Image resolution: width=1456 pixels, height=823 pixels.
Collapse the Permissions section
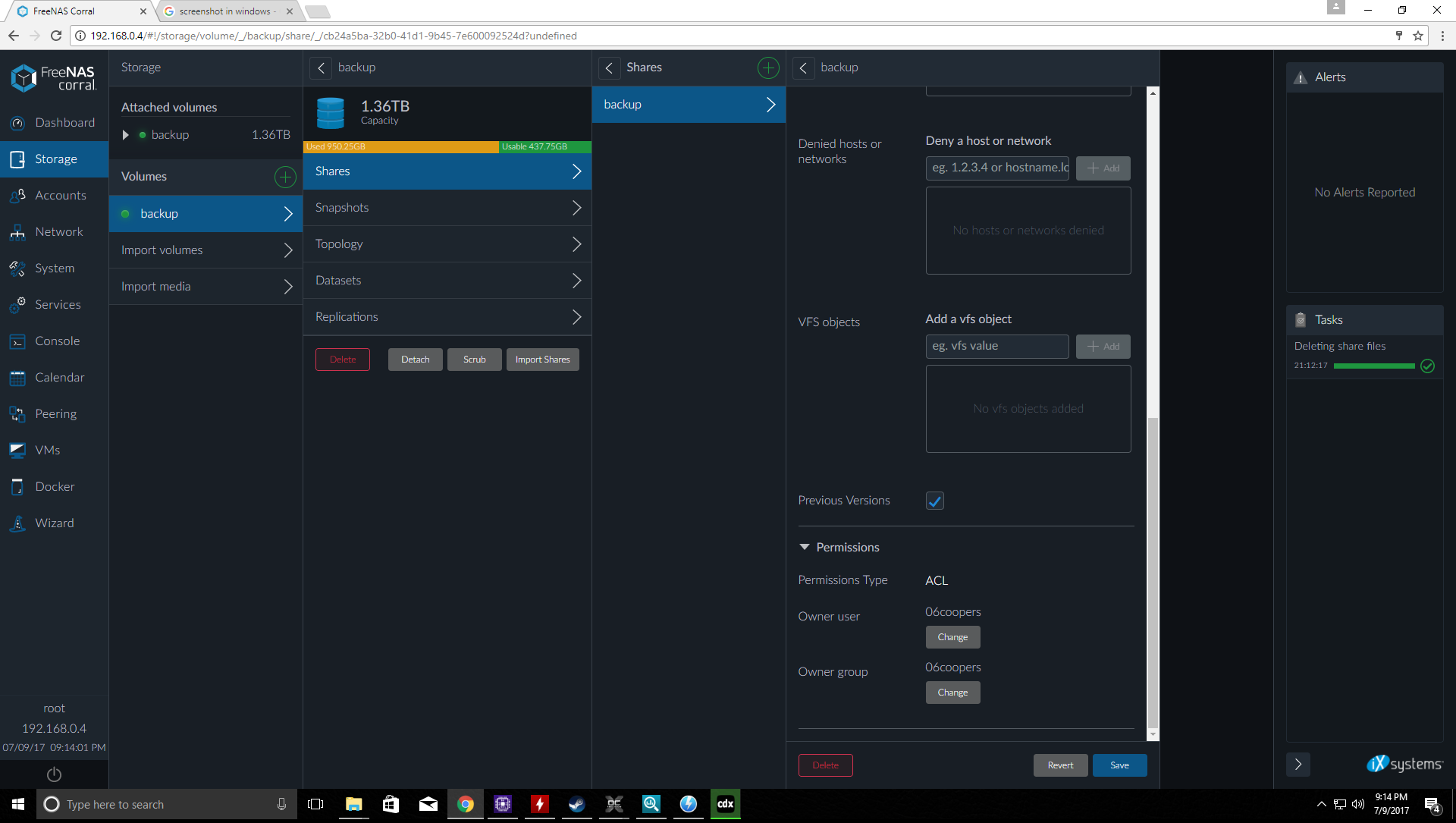pyautogui.click(x=805, y=547)
